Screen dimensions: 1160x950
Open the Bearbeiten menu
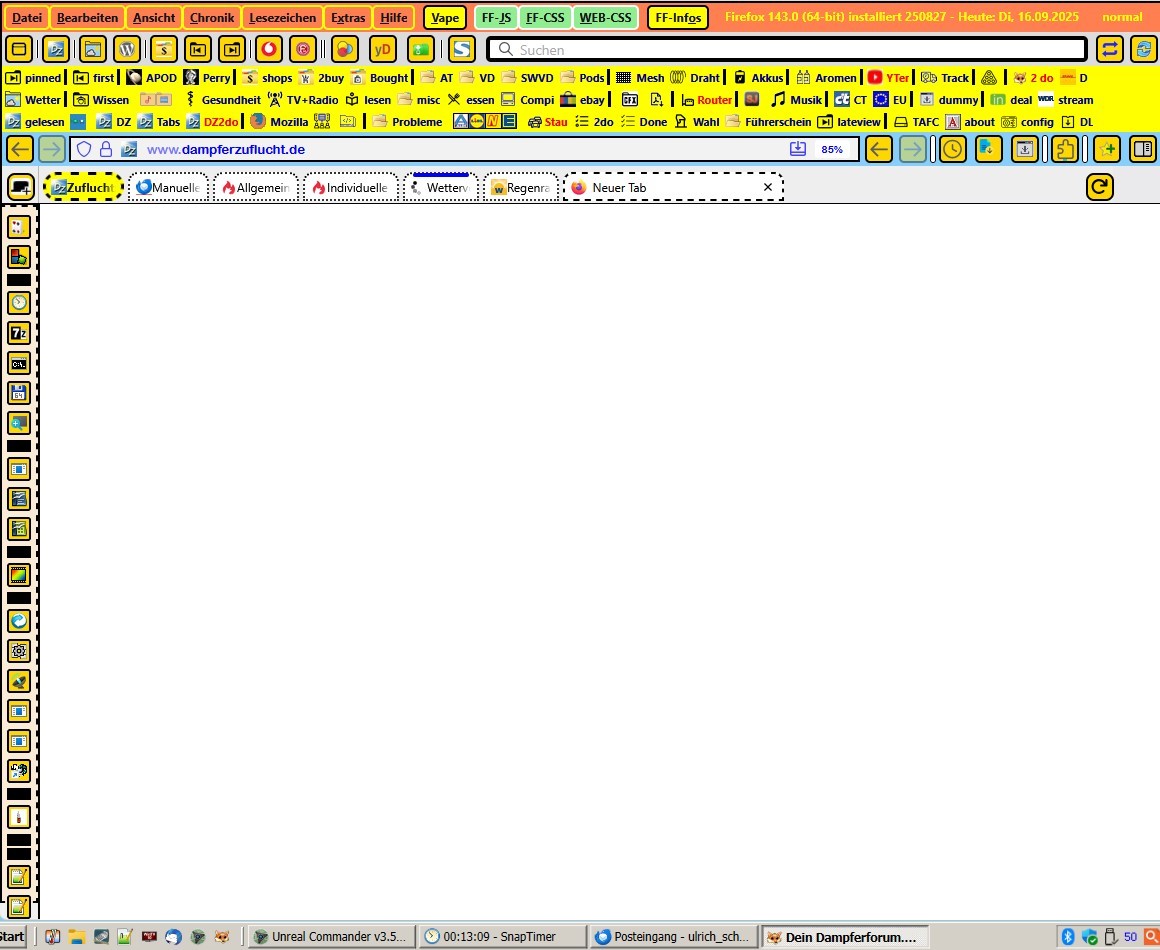[87, 18]
